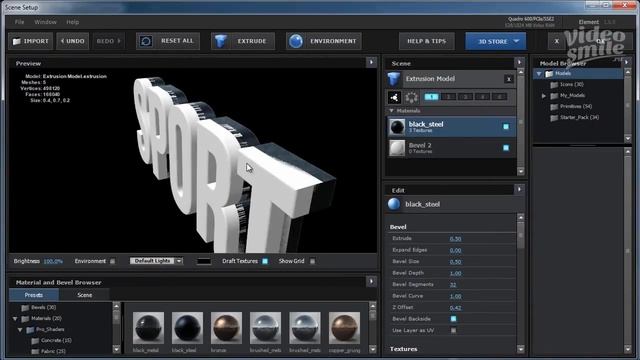Switch to the Presets tab

coord(34,295)
